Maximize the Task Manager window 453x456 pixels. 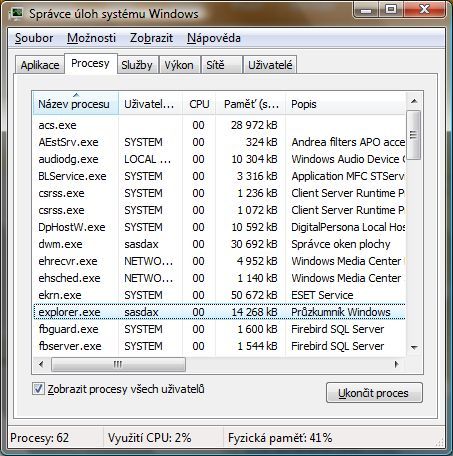[x=391, y=9]
